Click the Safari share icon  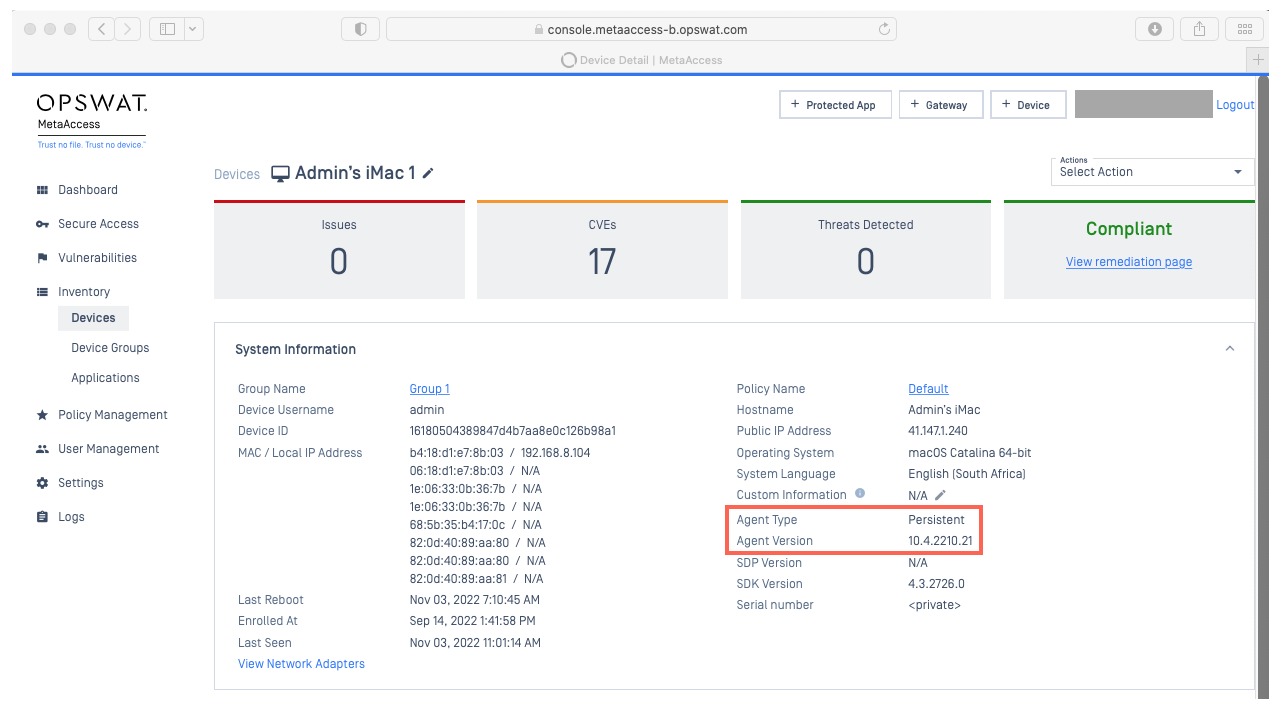(x=1199, y=29)
